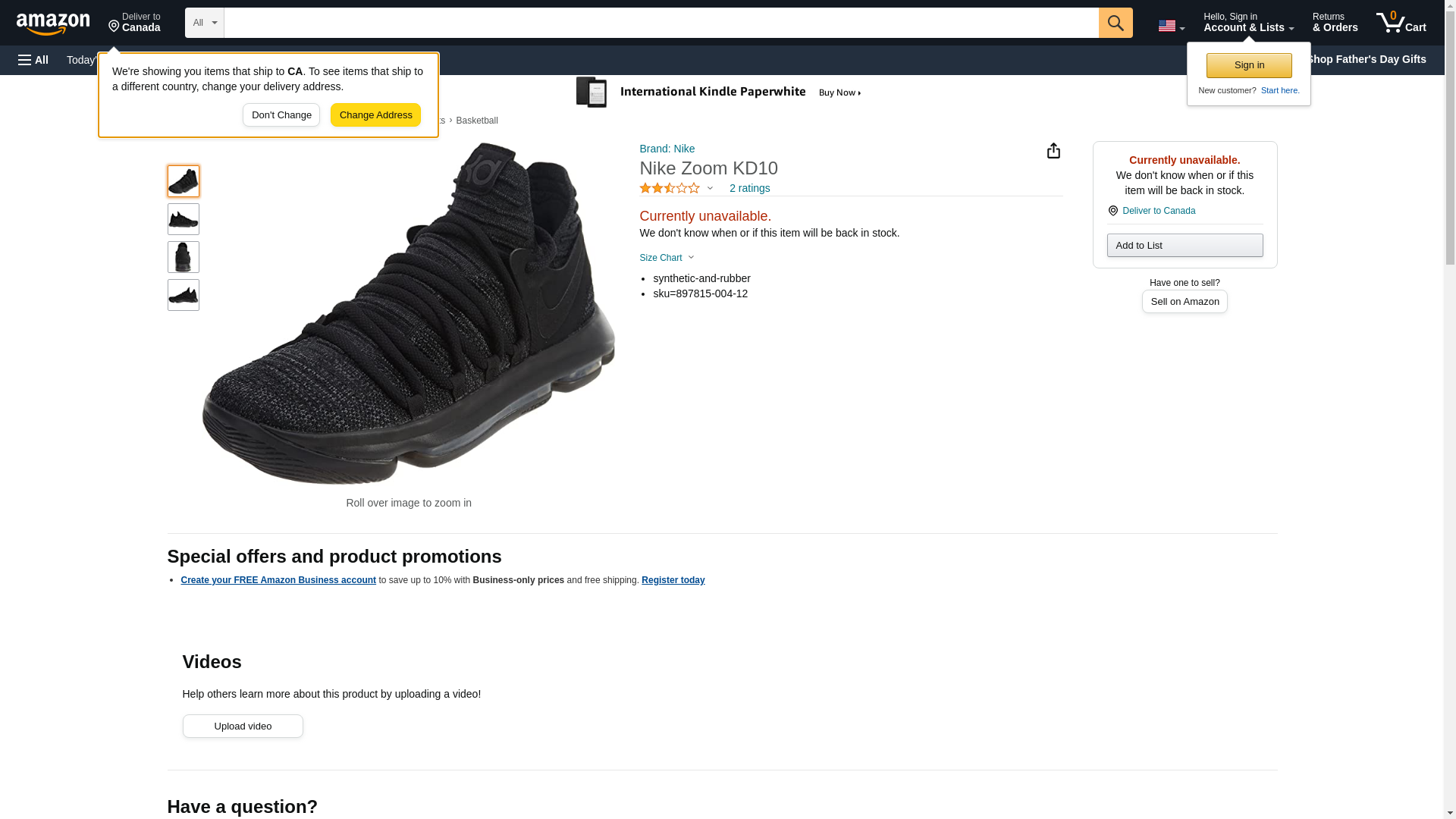Open the 2 ratings link
Screen dimensions: 1456x819
749,188
